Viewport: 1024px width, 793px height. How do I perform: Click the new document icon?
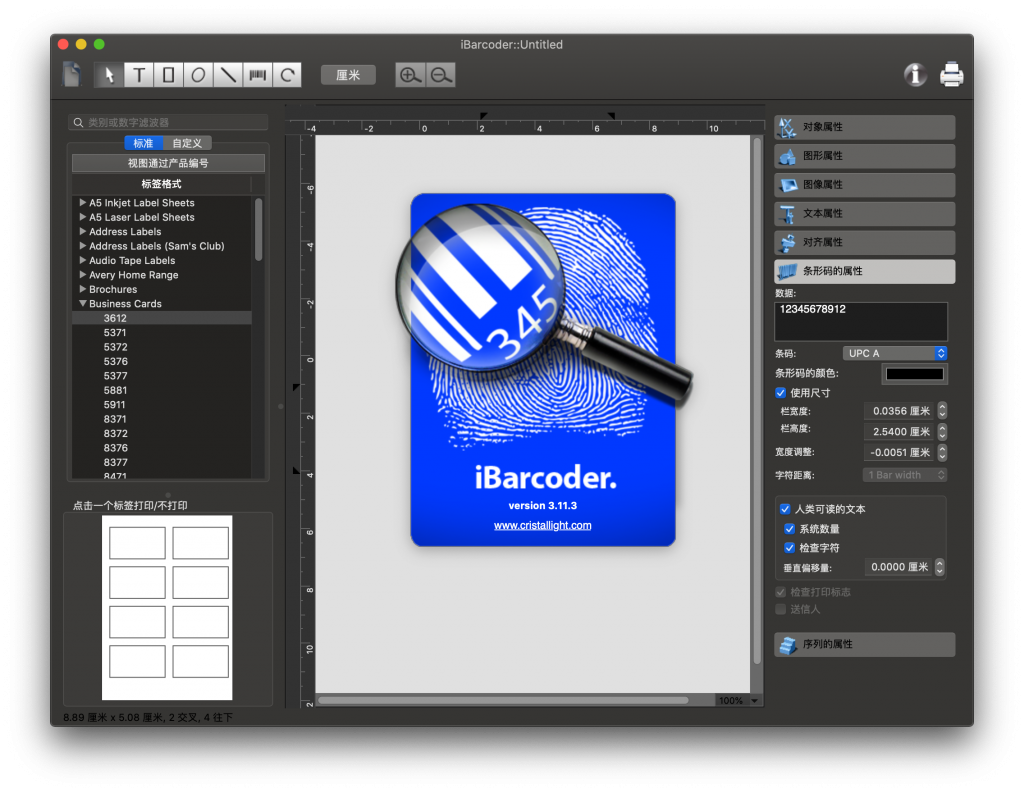(x=72, y=74)
